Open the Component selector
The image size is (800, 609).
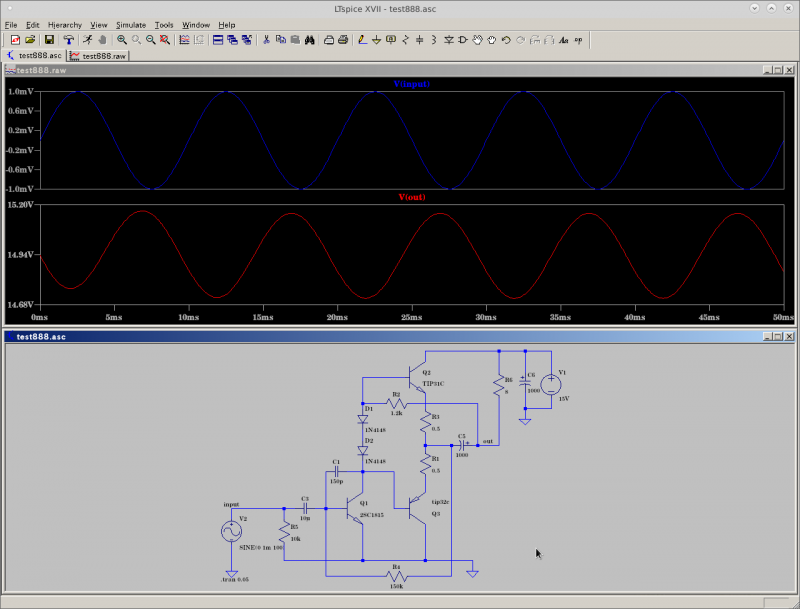pos(463,40)
